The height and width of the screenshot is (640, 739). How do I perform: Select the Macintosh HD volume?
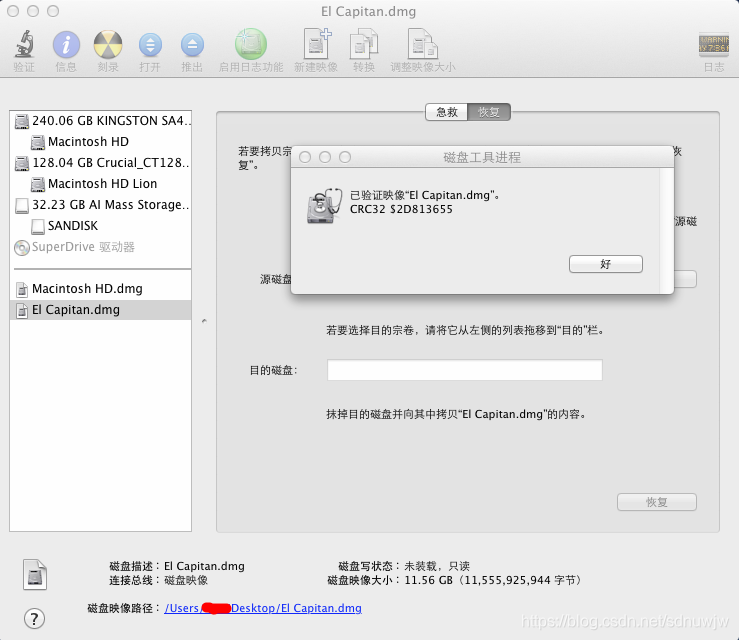100,141
